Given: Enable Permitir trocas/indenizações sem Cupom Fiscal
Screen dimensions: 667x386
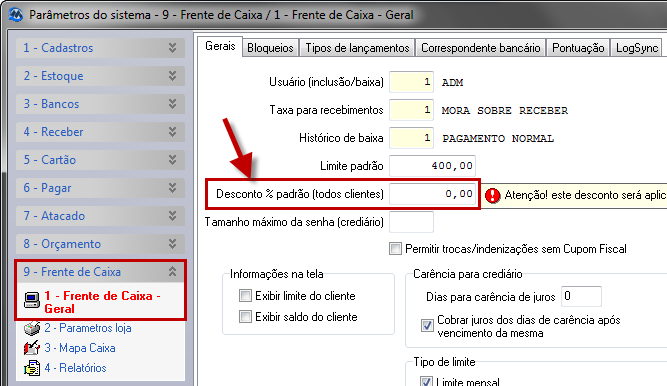Looking at the screenshot, I should [x=395, y=249].
